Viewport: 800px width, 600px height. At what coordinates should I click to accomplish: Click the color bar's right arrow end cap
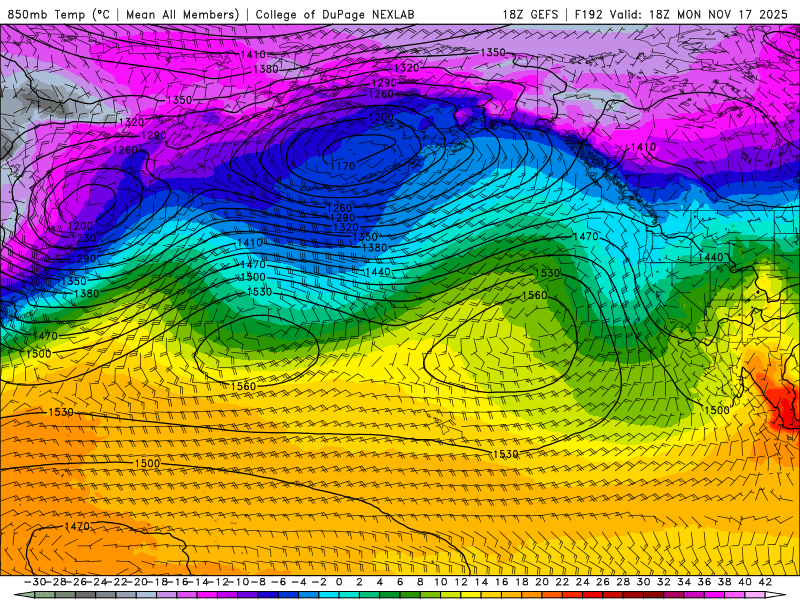pyautogui.click(x=776, y=595)
